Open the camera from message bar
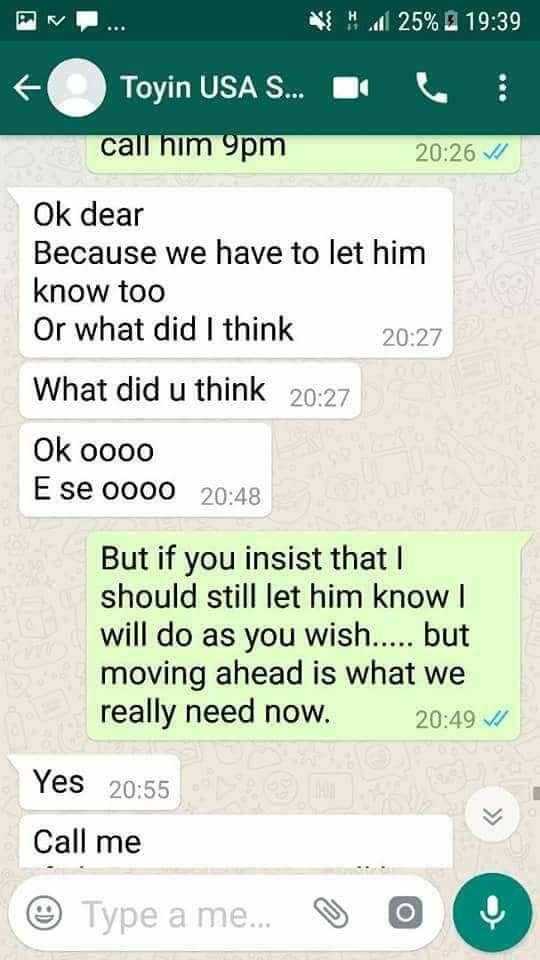The height and width of the screenshot is (960, 540). tap(405, 913)
